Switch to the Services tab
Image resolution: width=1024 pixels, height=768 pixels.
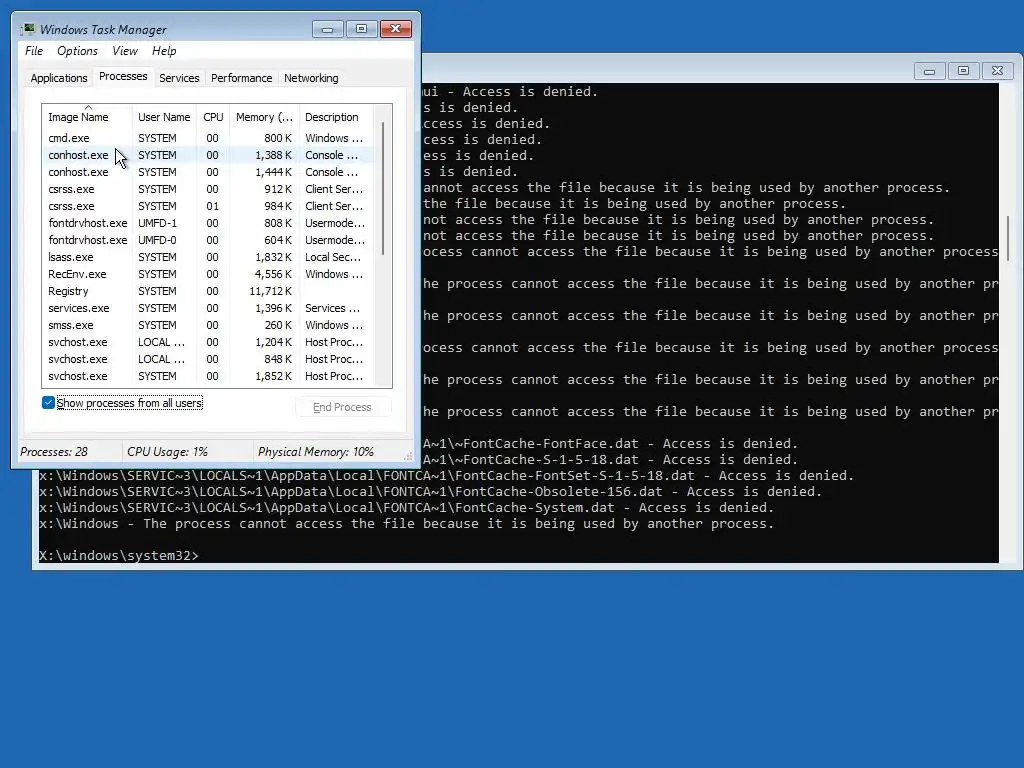(179, 78)
